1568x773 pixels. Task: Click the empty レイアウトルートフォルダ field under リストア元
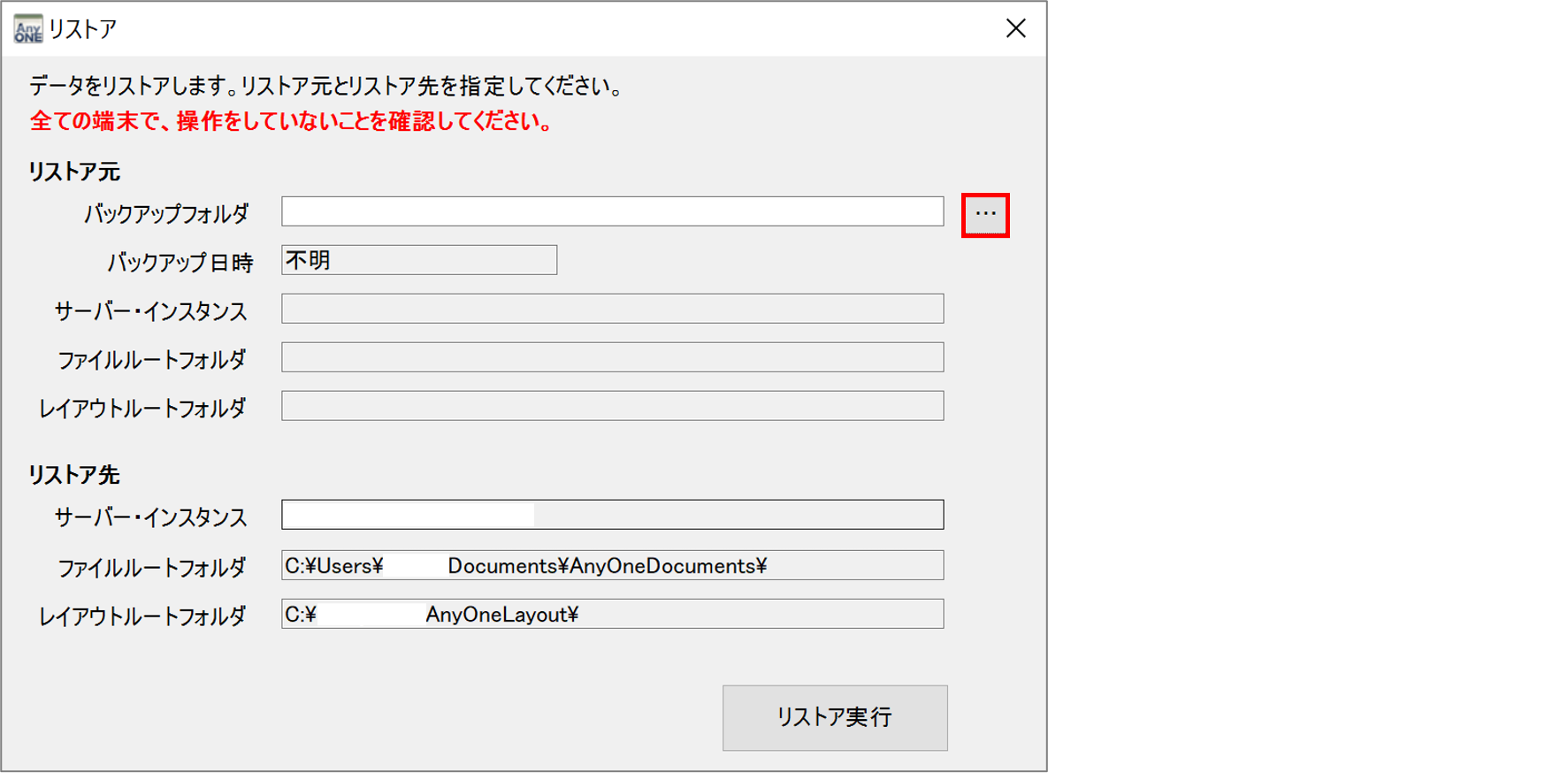click(x=612, y=407)
